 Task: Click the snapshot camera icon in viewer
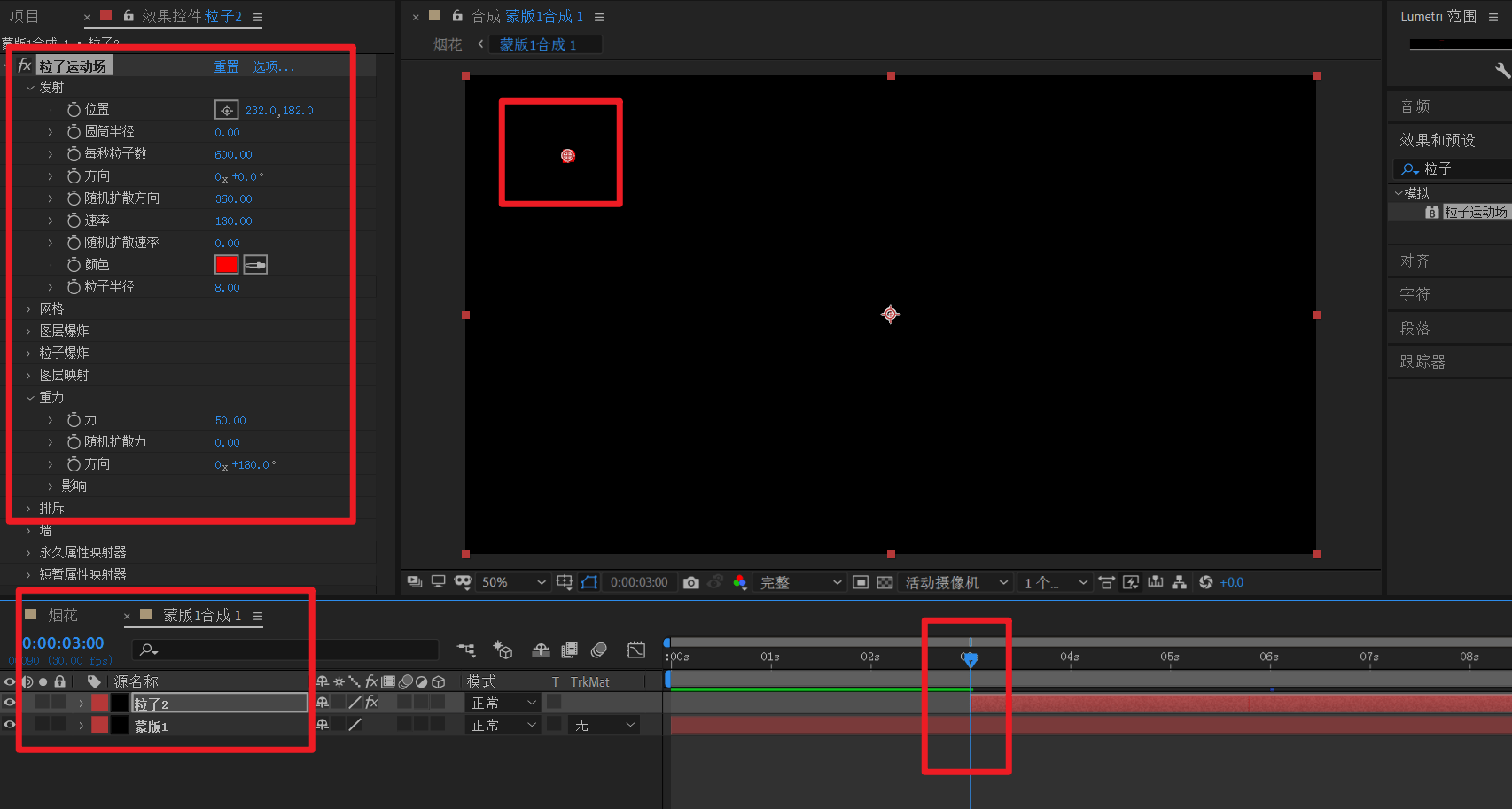pos(691,582)
